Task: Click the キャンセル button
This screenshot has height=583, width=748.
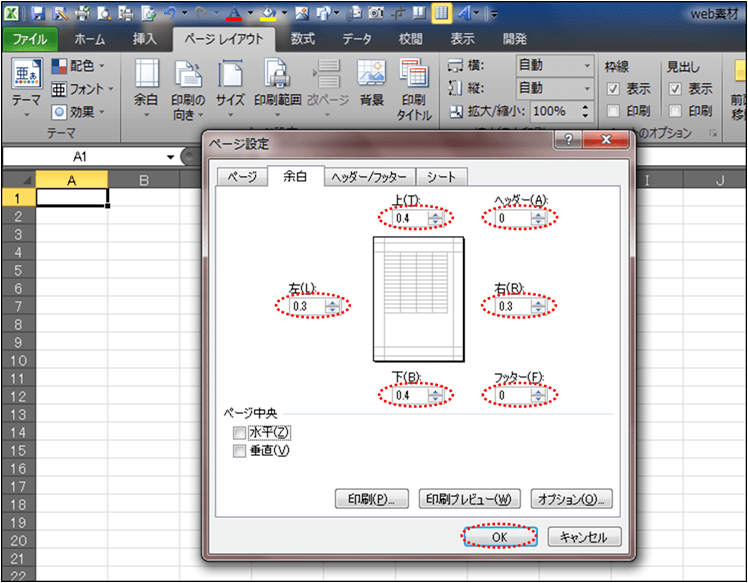Action: point(584,537)
